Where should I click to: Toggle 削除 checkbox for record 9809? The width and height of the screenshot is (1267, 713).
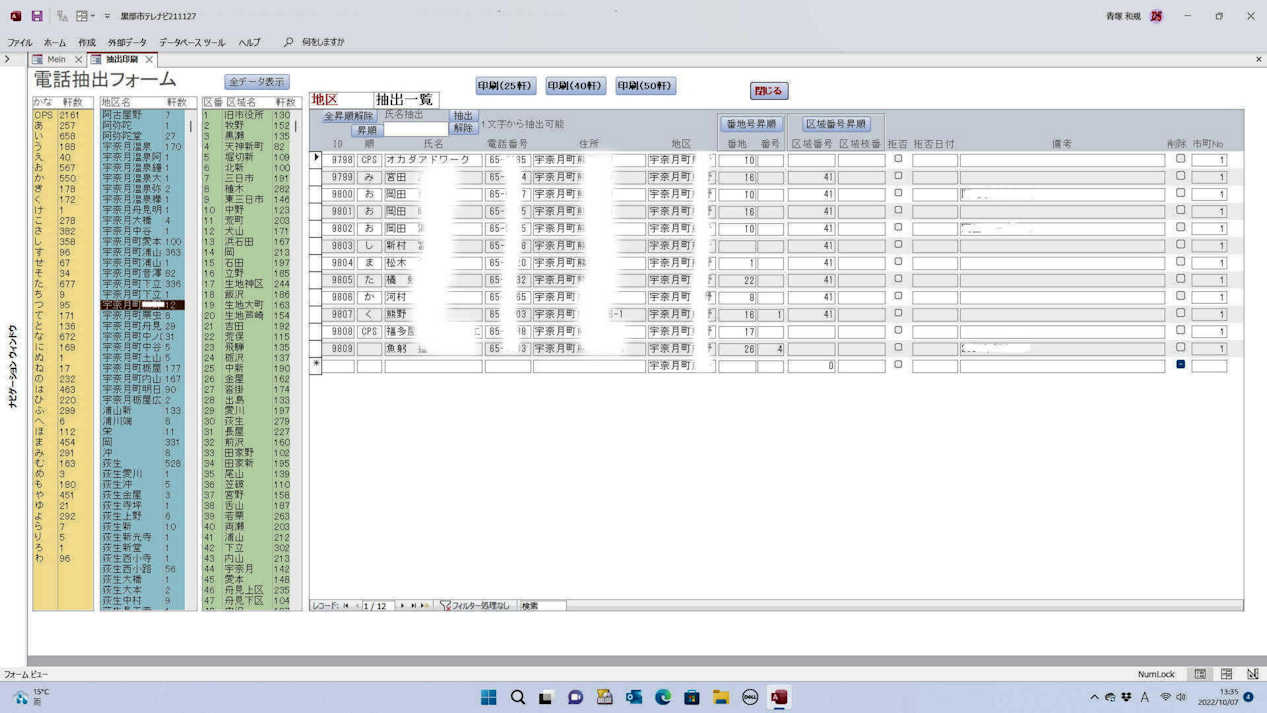coord(1180,347)
